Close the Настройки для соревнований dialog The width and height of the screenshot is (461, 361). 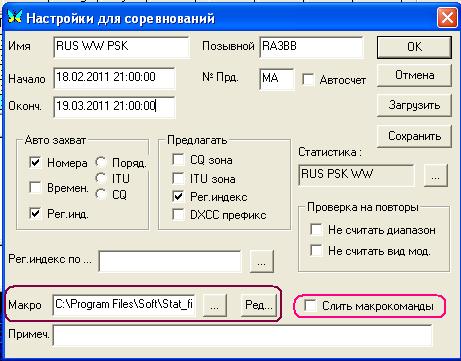447,18
